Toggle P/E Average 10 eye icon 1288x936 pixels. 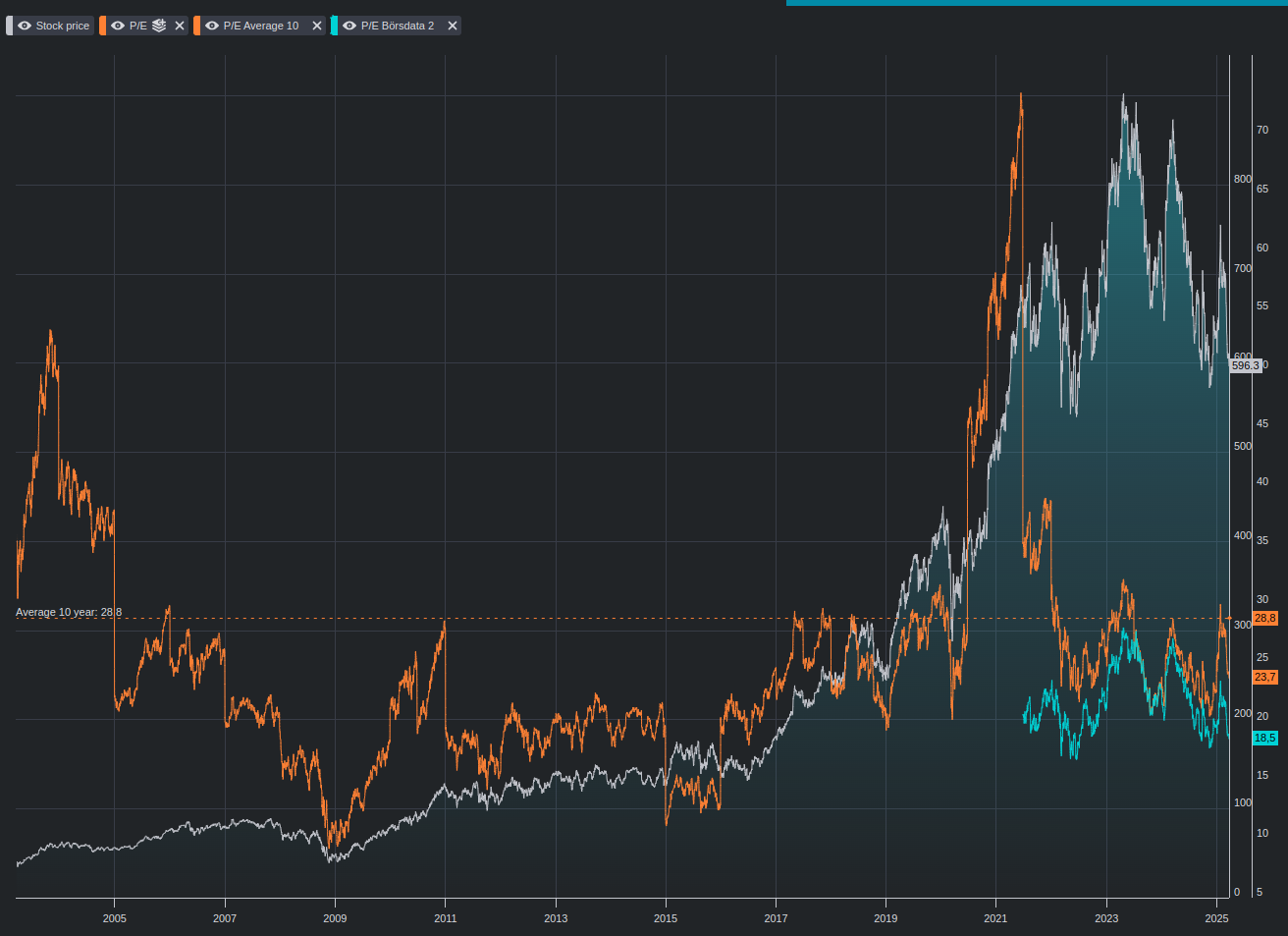212,26
